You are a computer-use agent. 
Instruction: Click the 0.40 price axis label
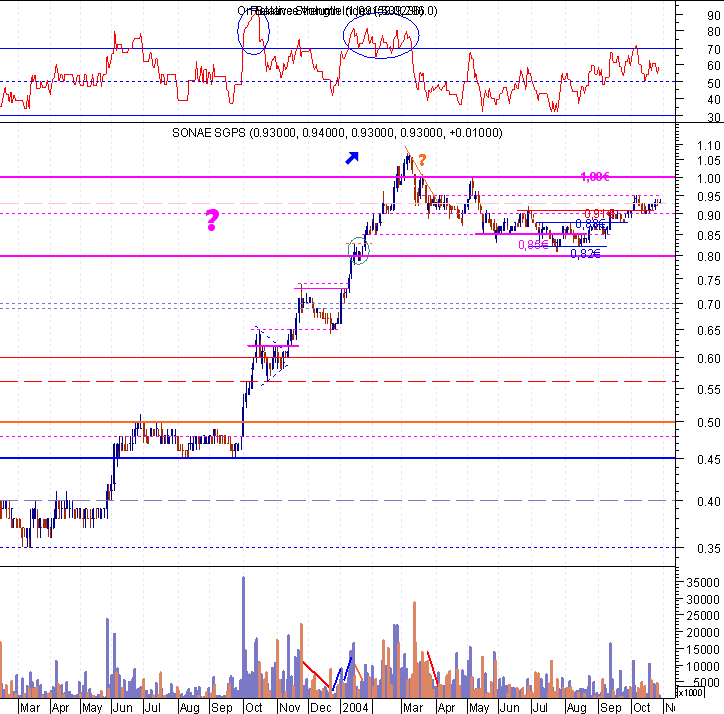click(708, 501)
